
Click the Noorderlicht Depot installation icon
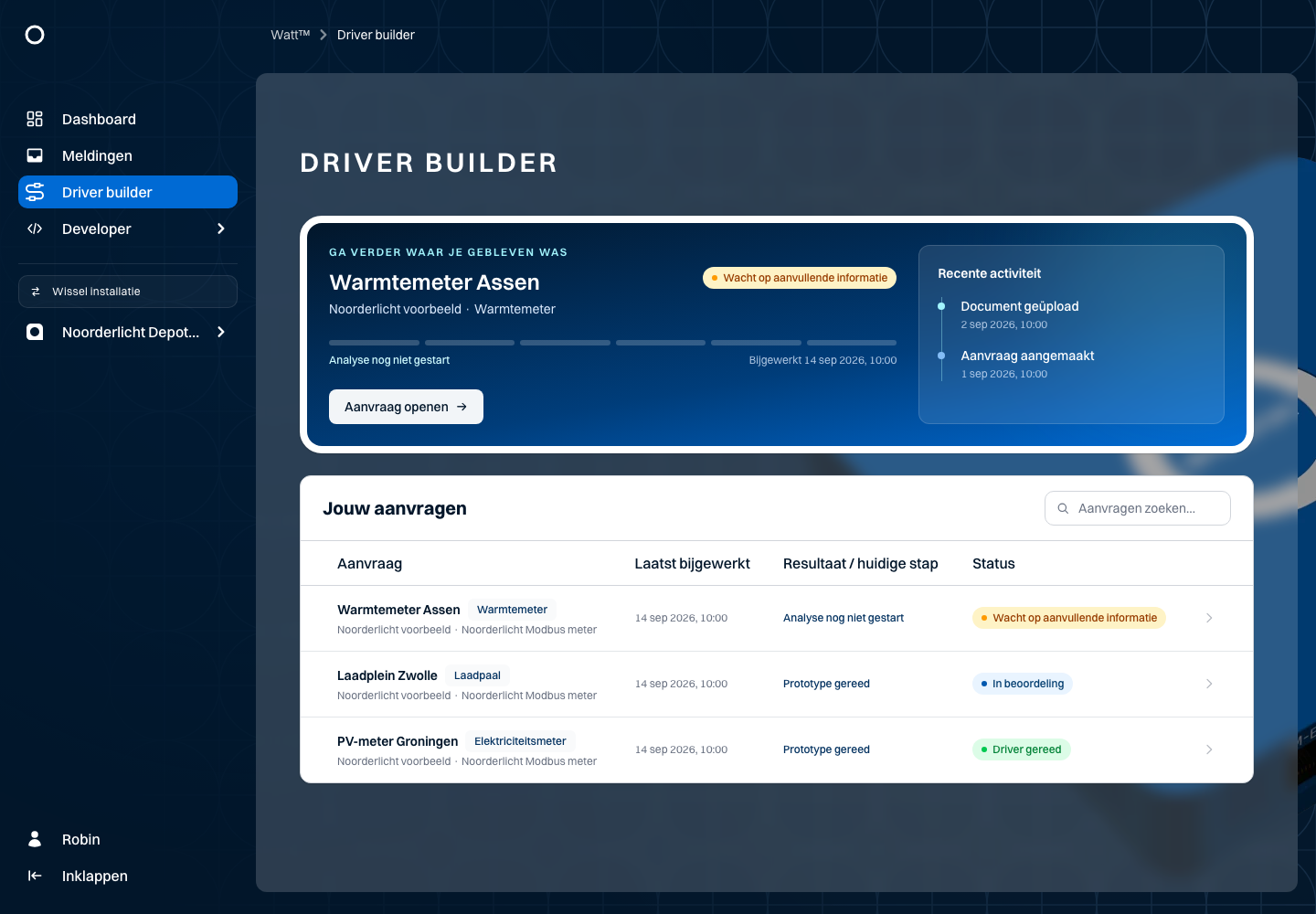click(35, 332)
